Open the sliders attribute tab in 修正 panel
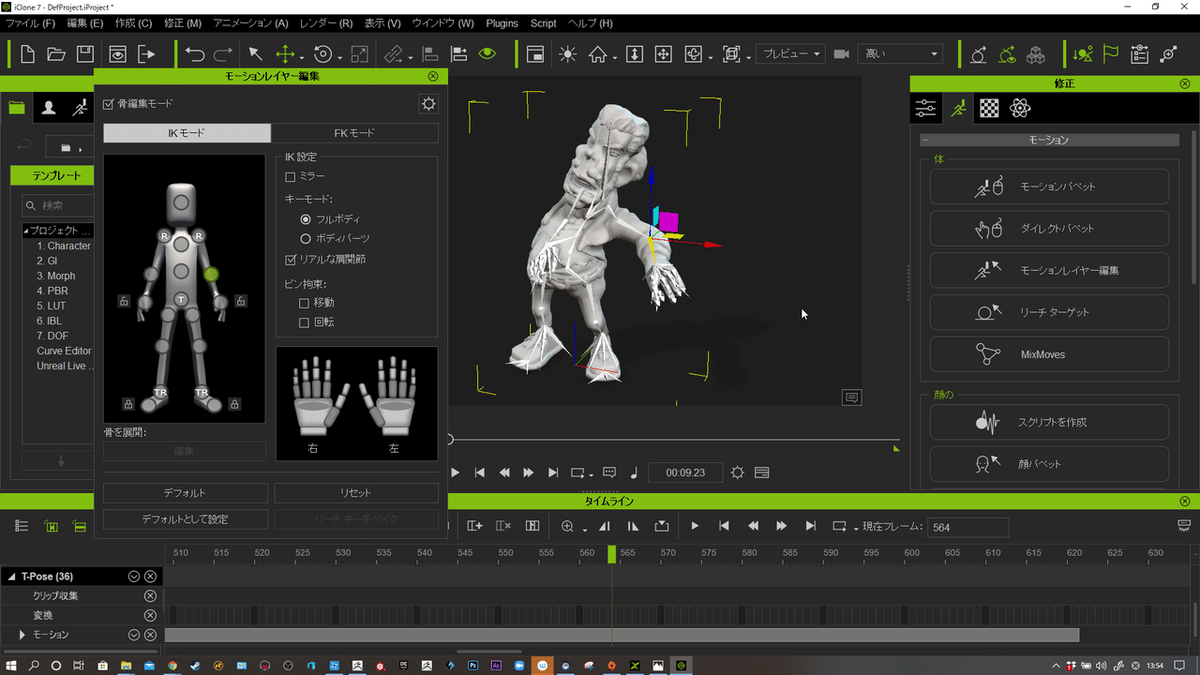This screenshot has width=1200, height=675. pyautogui.click(x=926, y=108)
